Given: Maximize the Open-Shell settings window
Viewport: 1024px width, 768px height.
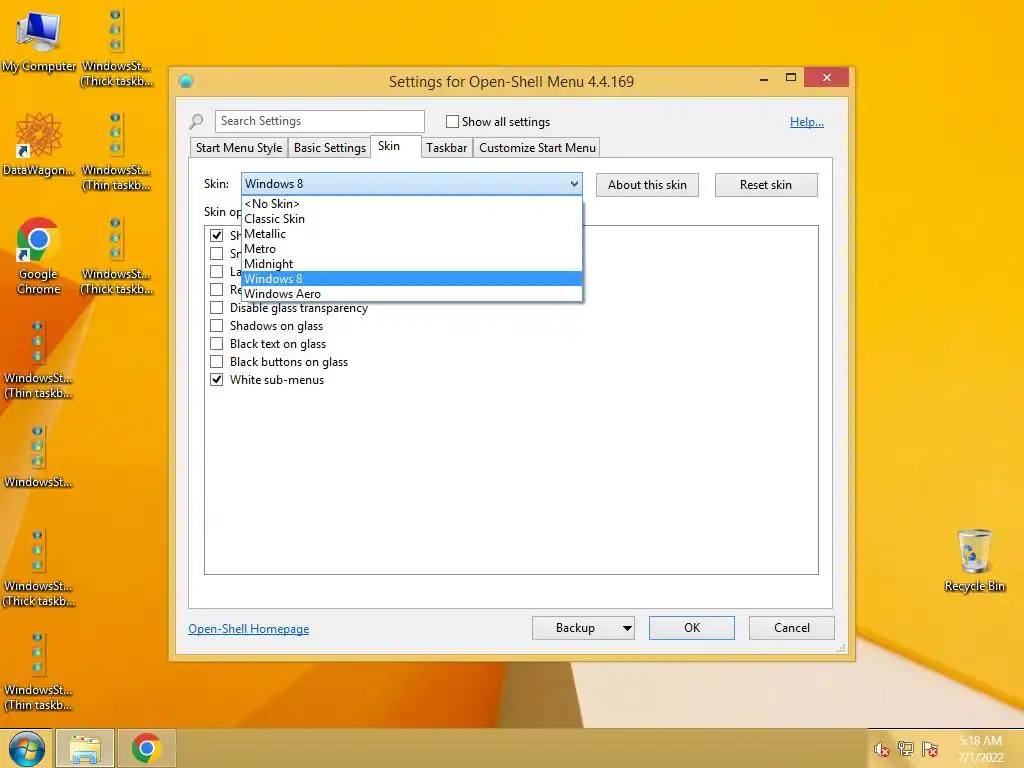Looking at the screenshot, I should click(791, 78).
